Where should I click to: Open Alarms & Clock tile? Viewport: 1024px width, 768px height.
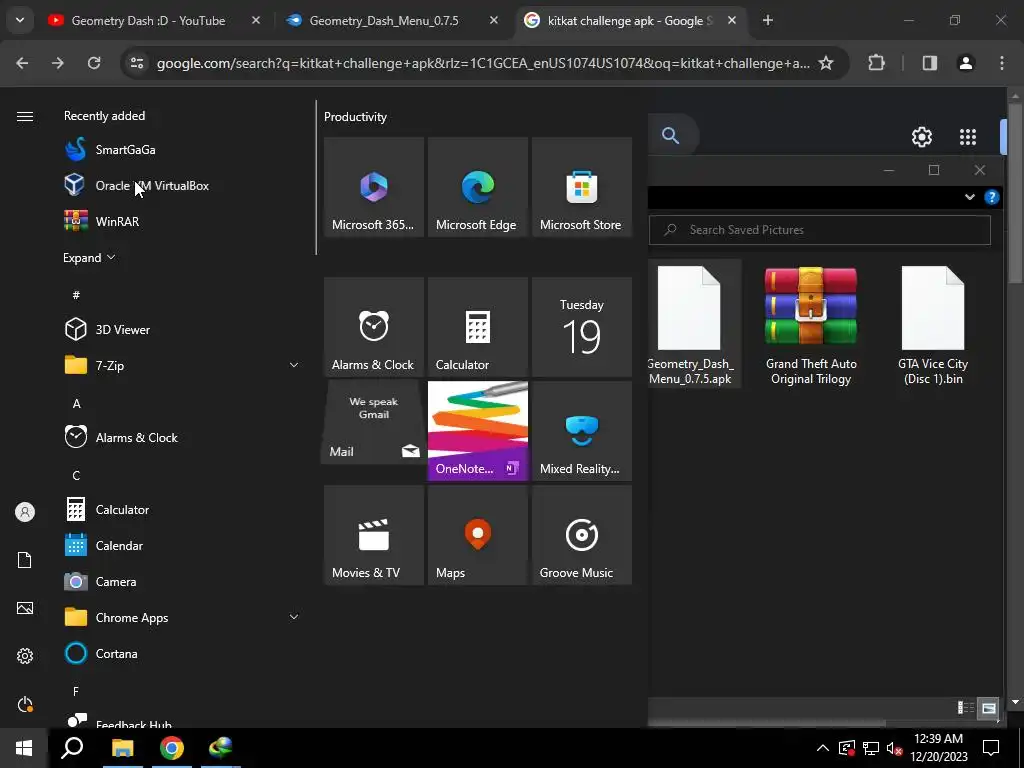pyautogui.click(x=374, y=327)
